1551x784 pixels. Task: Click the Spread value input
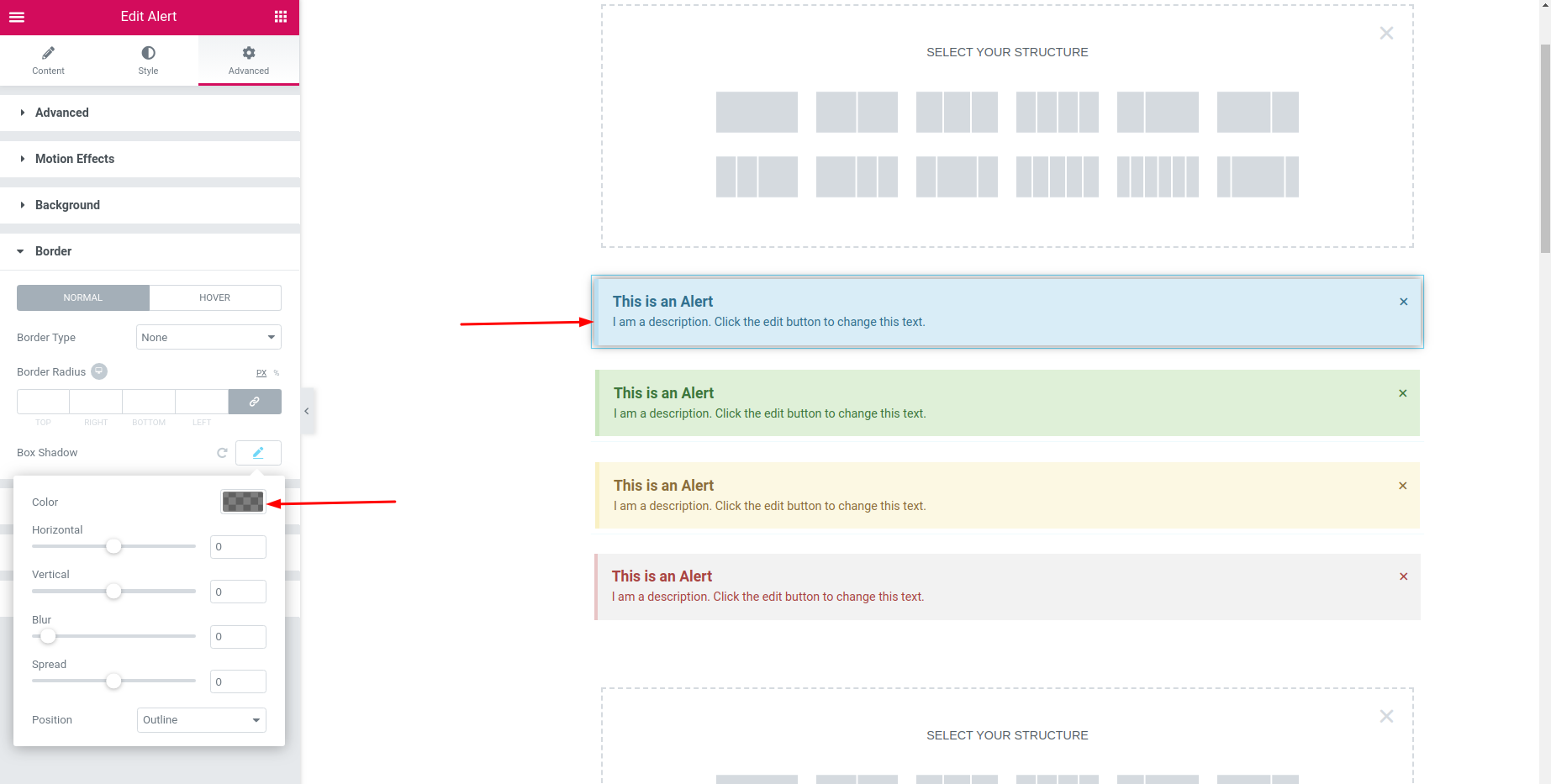[x=238, y=681]
